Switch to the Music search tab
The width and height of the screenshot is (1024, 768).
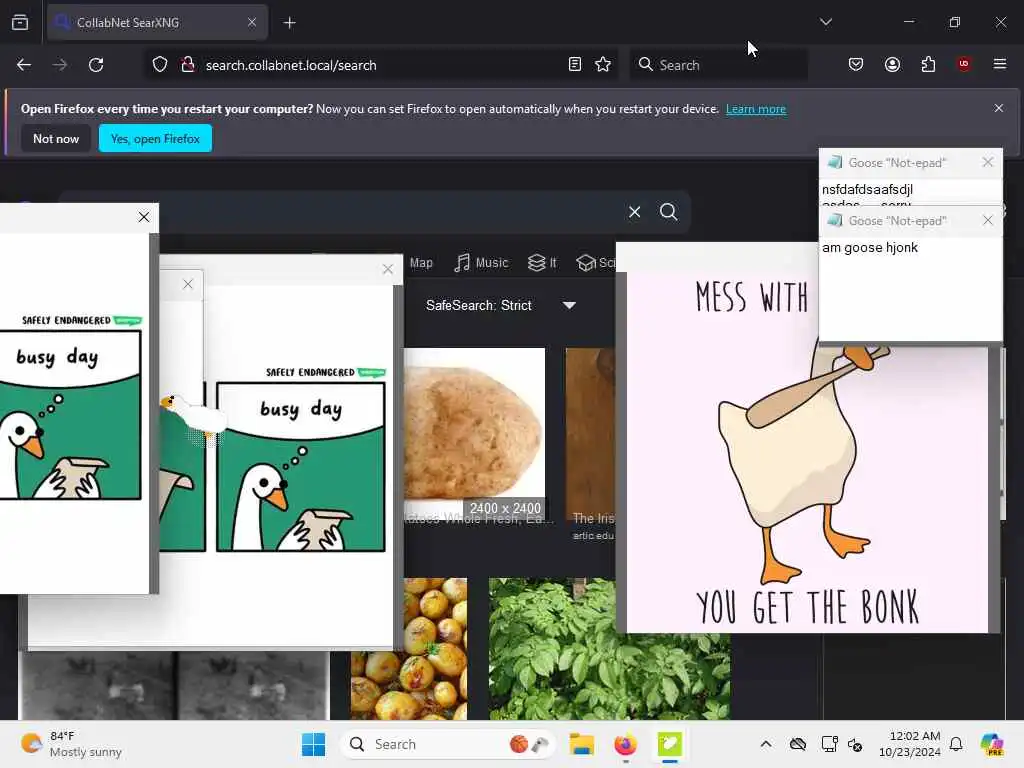481,263
